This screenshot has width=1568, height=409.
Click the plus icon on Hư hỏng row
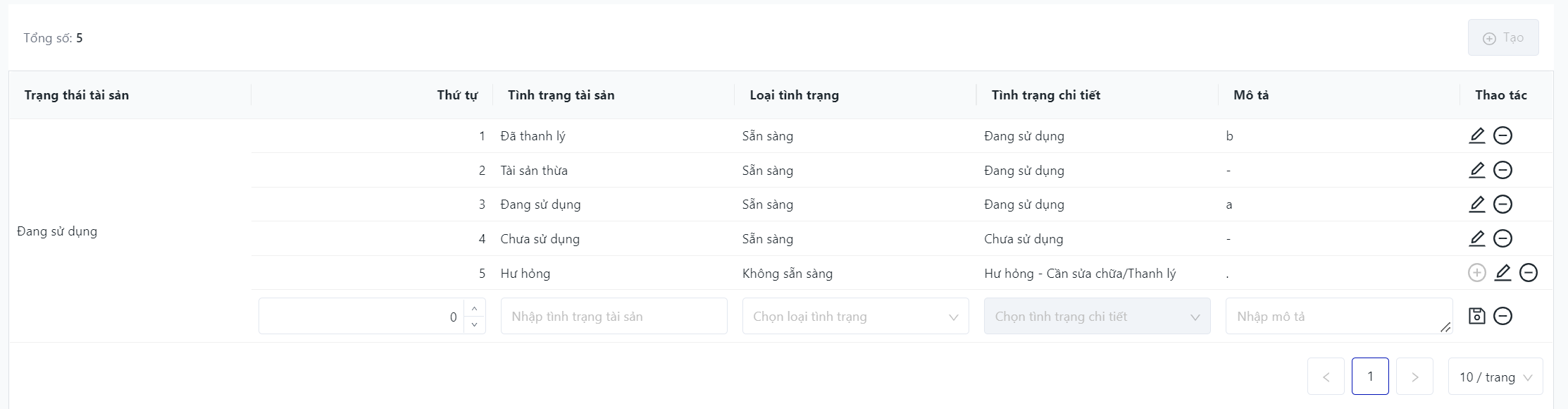[x=1477, y=273]
